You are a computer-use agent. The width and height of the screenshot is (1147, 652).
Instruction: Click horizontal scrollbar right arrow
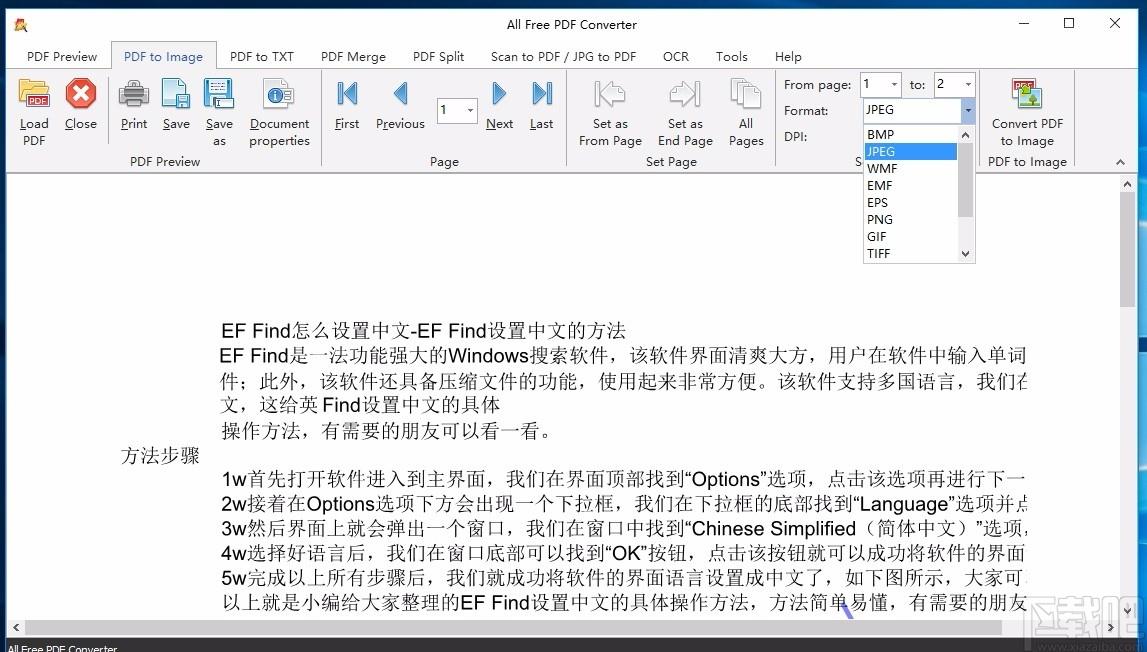pyautogui.click(x=1110, y=628)
